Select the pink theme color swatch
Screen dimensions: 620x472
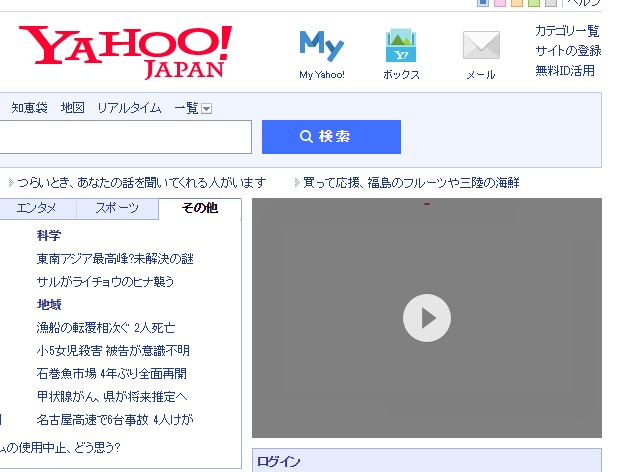tap(500, 3)
